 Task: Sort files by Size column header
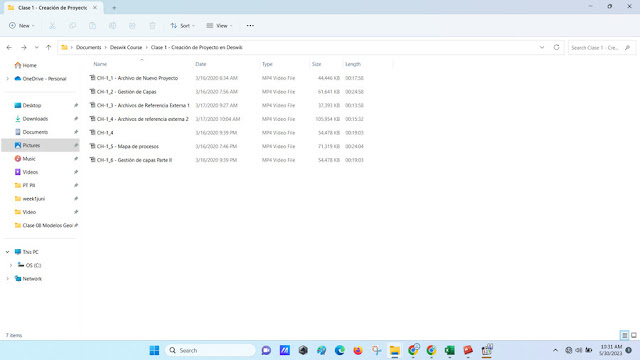pos(316,64)
